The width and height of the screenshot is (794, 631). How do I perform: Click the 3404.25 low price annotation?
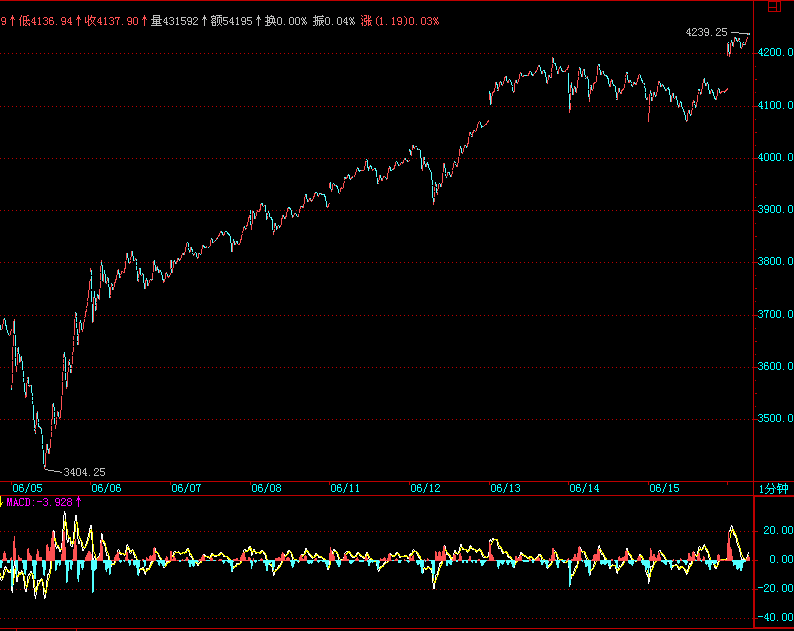click(x=84, y=471)
